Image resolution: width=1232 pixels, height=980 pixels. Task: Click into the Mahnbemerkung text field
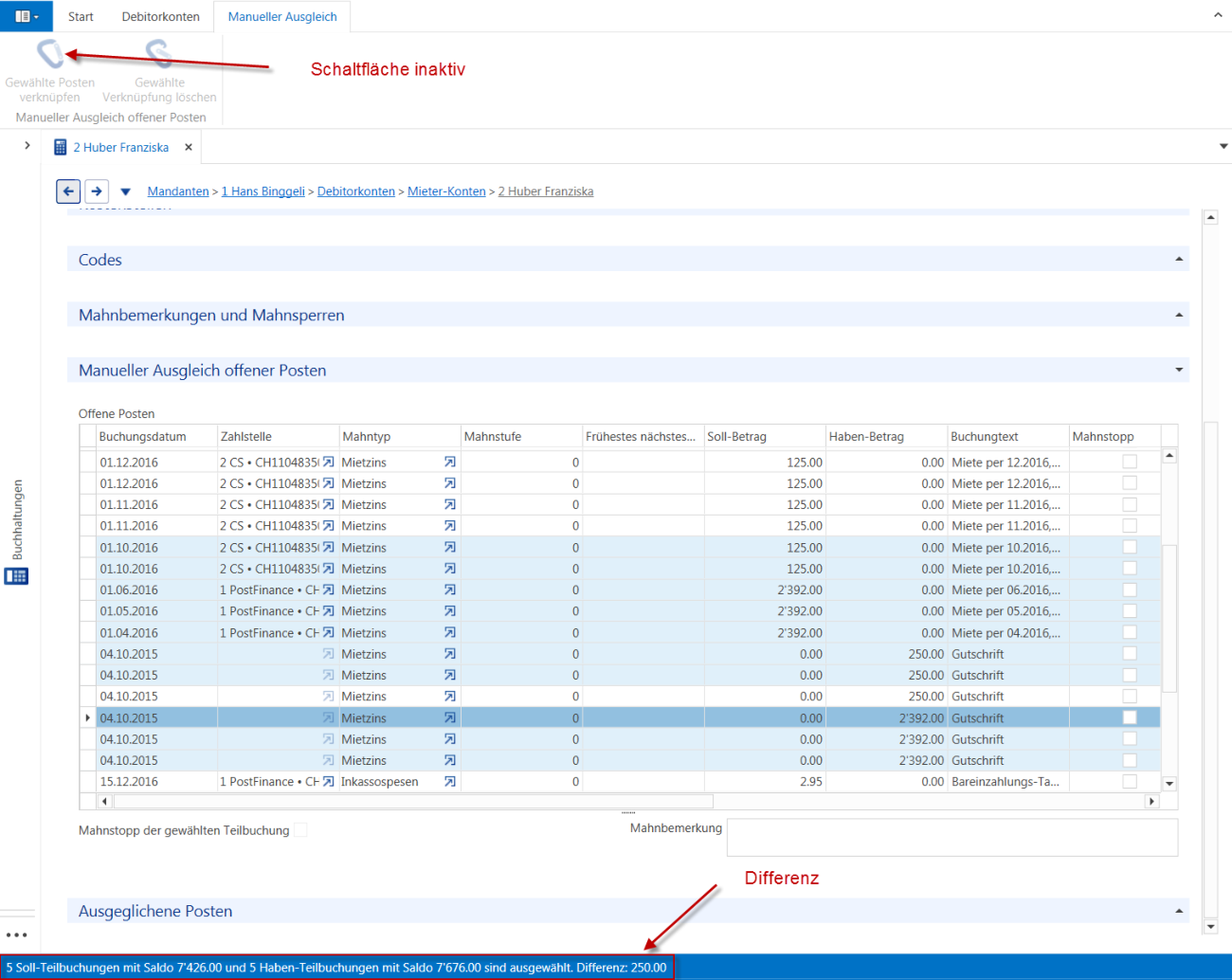point(952,838)
